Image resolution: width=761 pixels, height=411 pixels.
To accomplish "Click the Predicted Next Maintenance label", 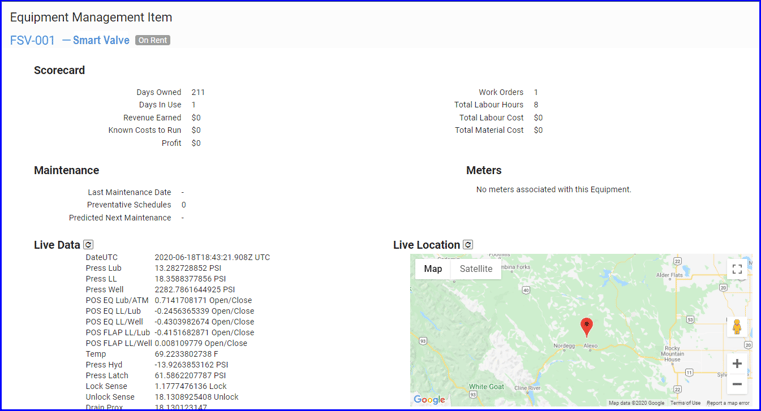I will pos(120,217).
